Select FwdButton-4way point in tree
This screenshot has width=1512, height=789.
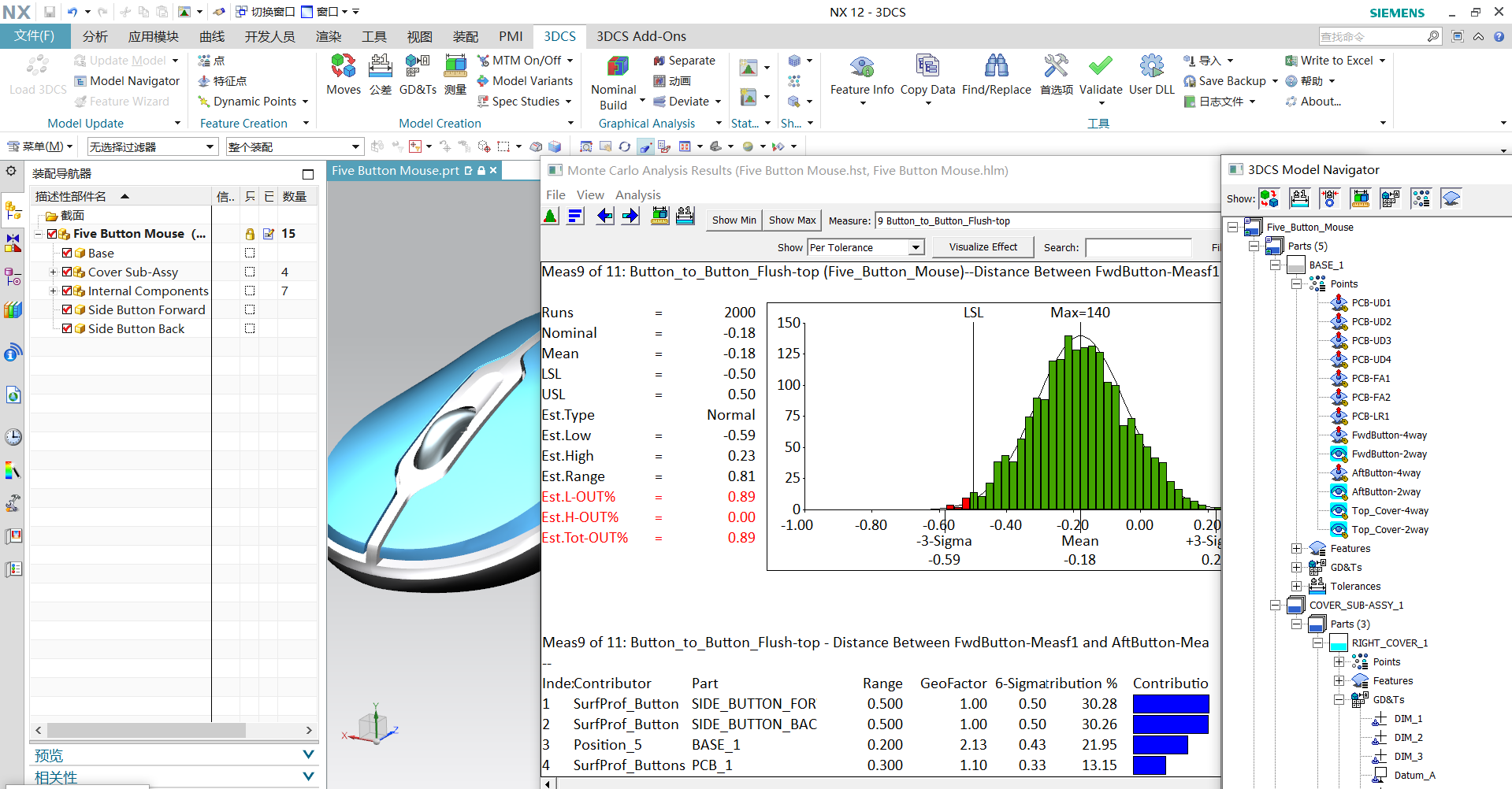click(x=1389, y=435)
